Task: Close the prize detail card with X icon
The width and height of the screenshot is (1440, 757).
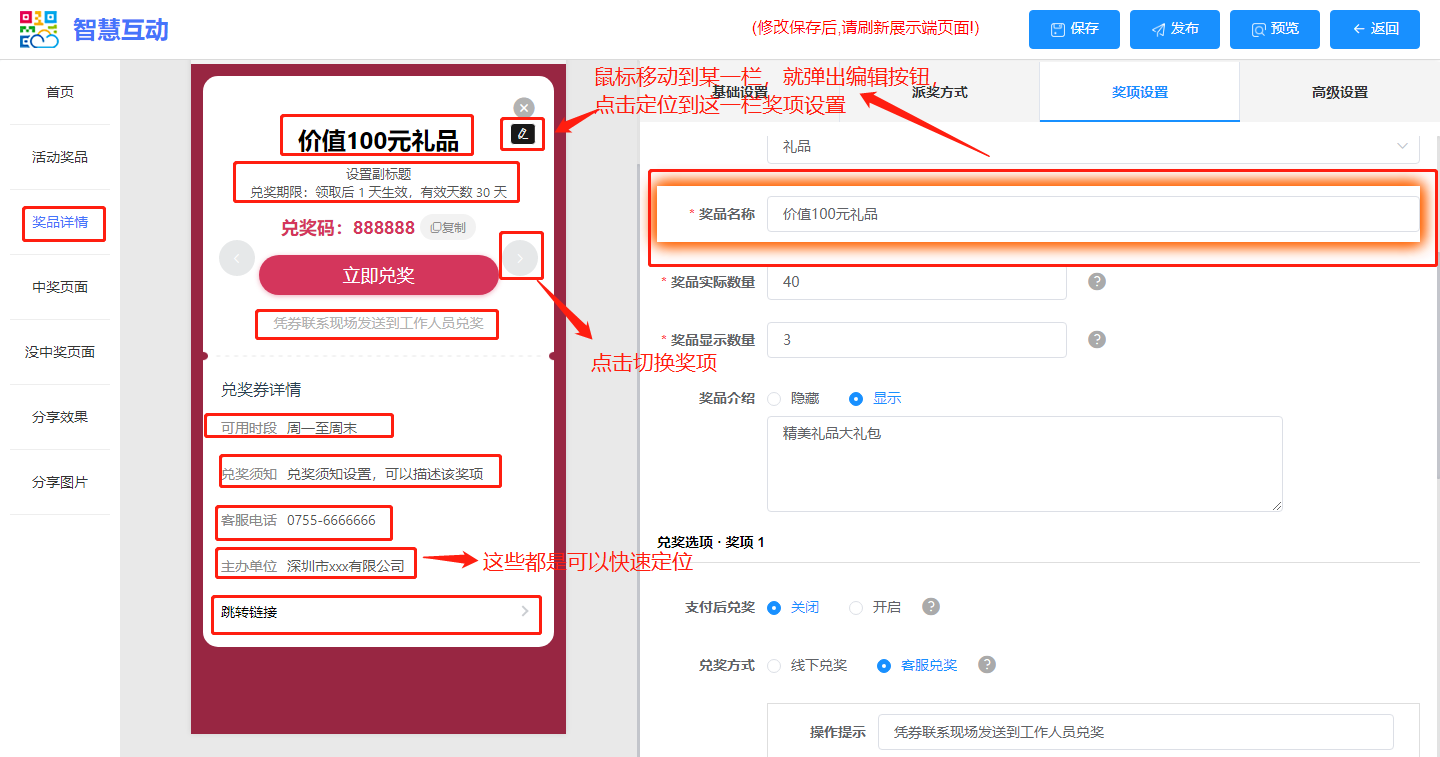Action: pos(524,107)
